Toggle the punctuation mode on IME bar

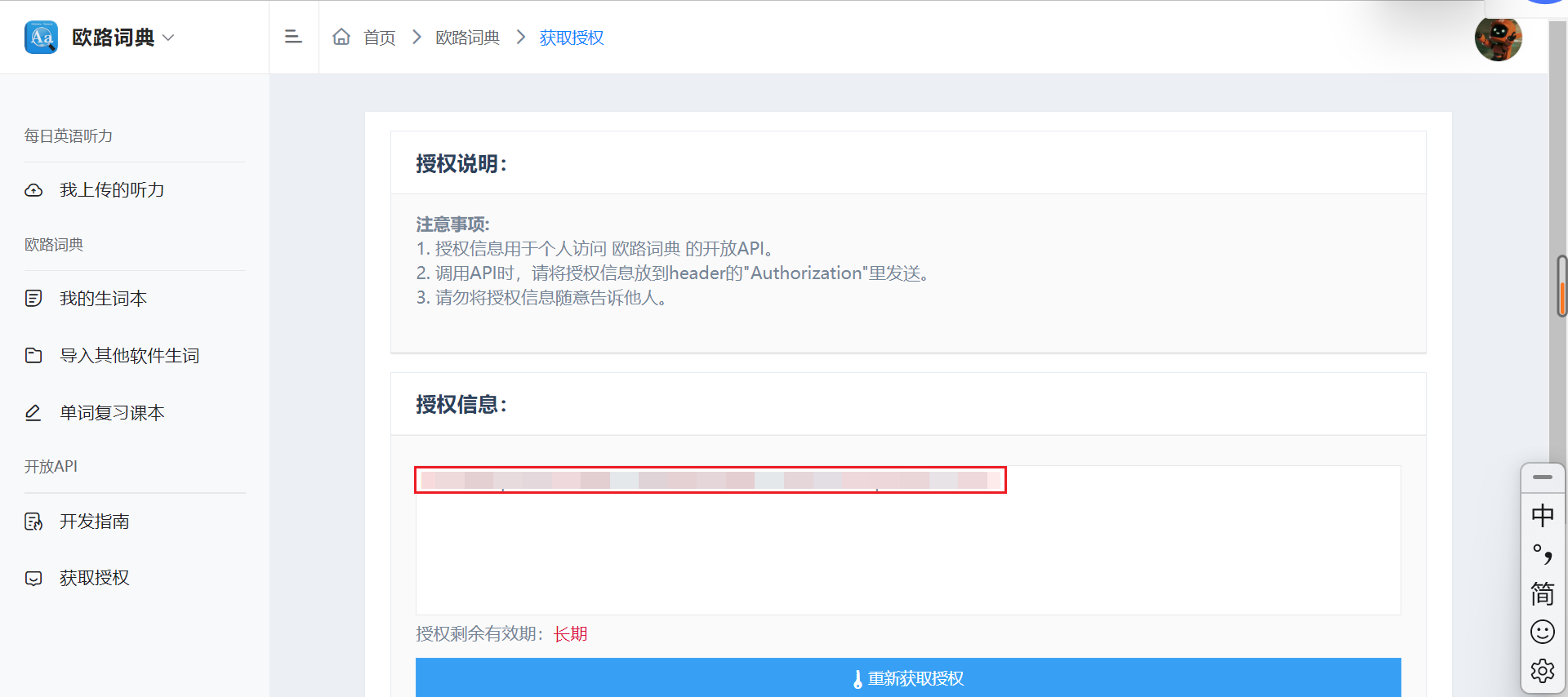[1542, 555]
